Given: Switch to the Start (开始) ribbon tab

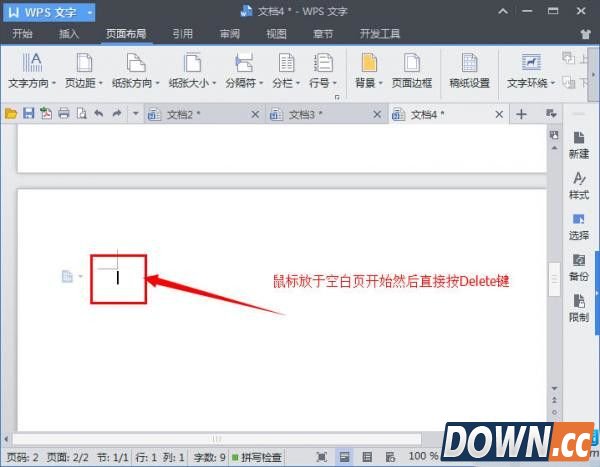Looking at the screenshot, I should tap(22, 34).
